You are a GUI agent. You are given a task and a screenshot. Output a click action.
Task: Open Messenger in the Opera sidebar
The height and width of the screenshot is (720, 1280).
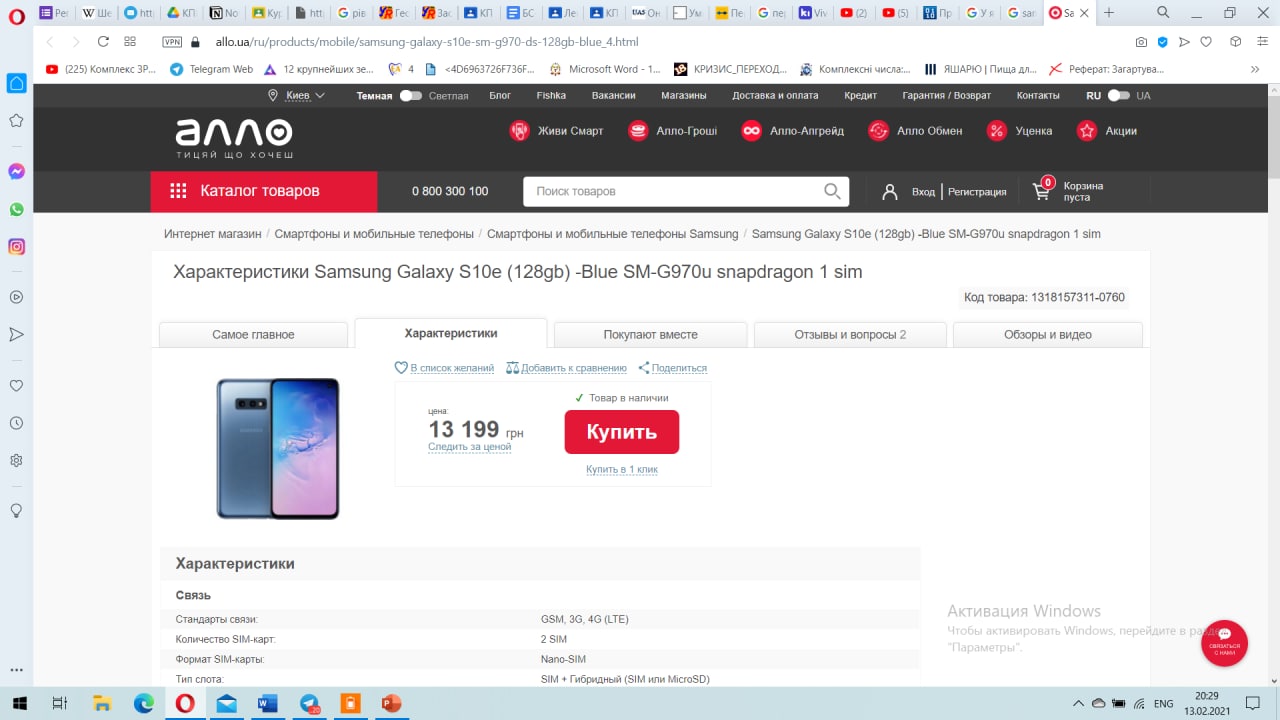pos(16,172)
